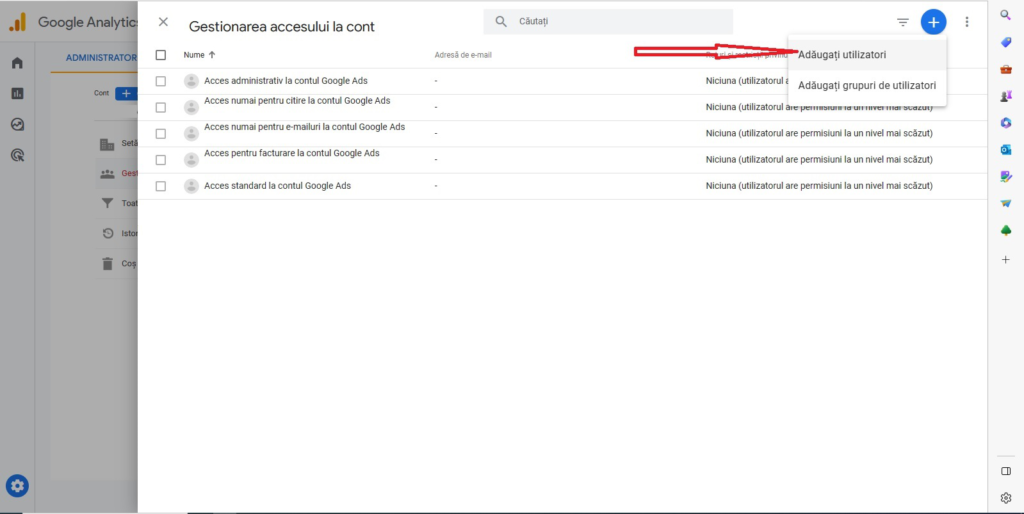Open the red toolbox sidebar icon

[x=1006, y=69]
